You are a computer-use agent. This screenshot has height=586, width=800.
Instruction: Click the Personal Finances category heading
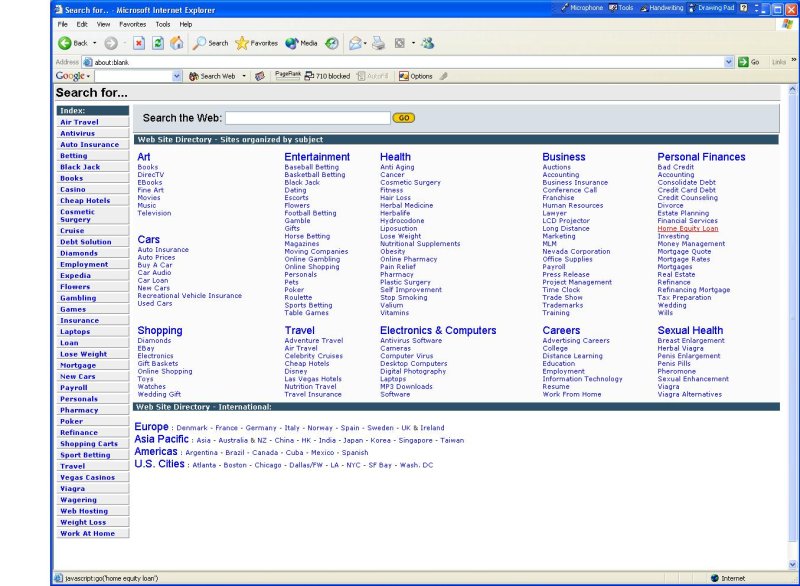coord(701,157)
